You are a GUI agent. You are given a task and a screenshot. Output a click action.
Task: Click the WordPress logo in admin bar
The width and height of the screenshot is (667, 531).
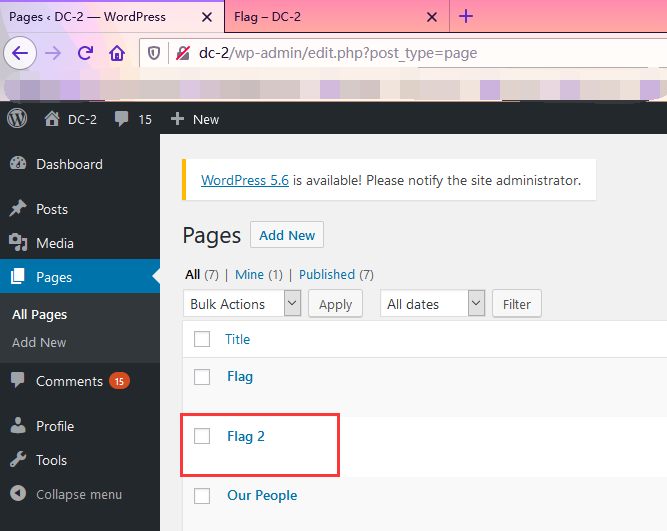(17, 119)
